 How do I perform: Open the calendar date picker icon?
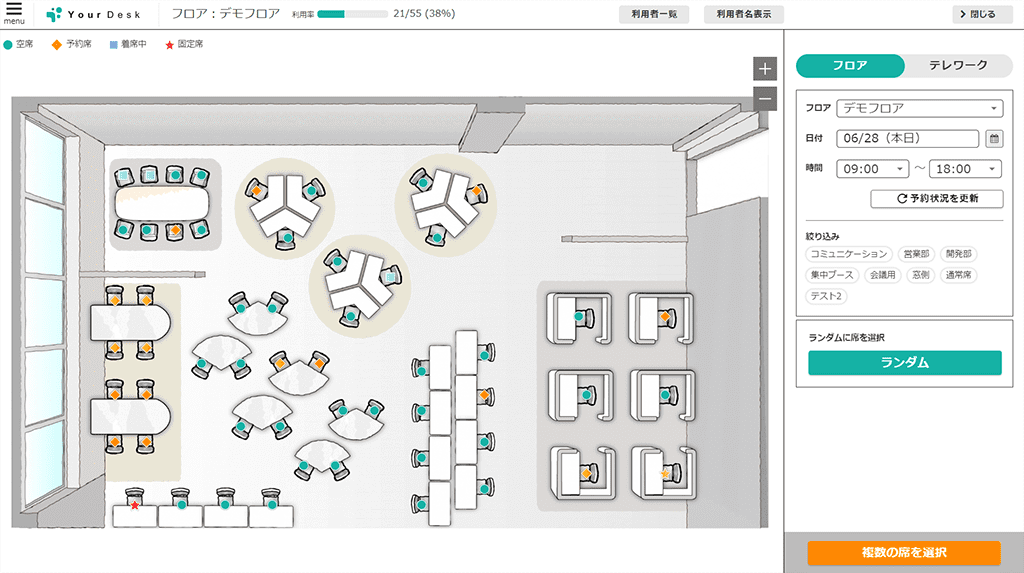coord(994,139)
